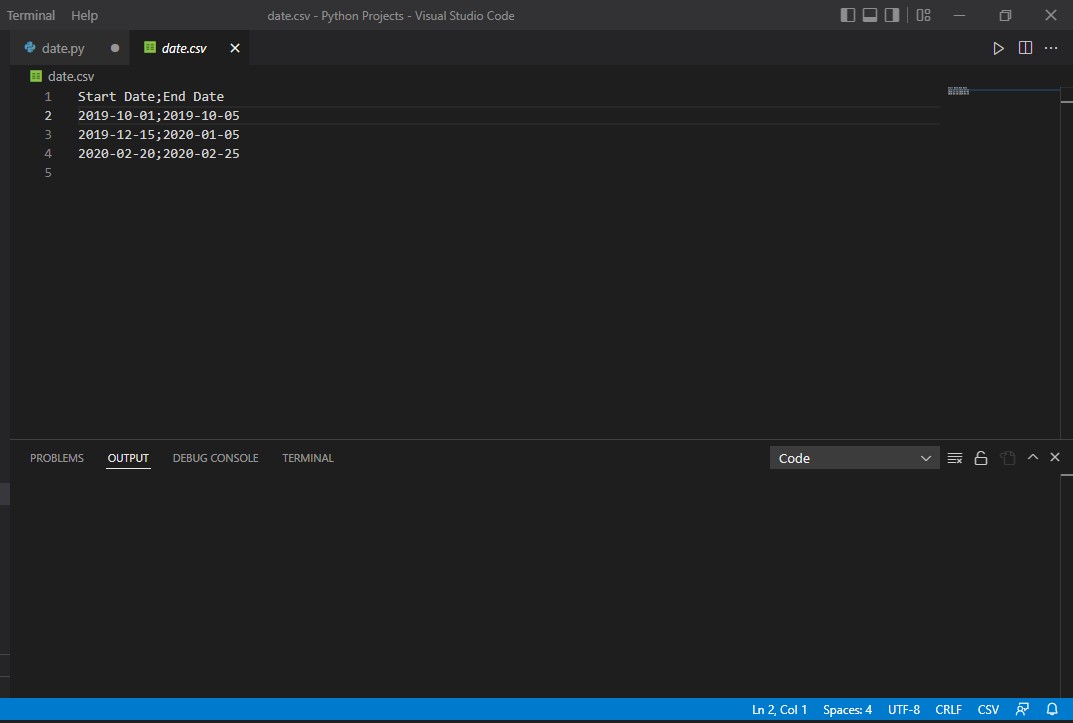Toggle the bottom panel visibility

pos(870,15)
